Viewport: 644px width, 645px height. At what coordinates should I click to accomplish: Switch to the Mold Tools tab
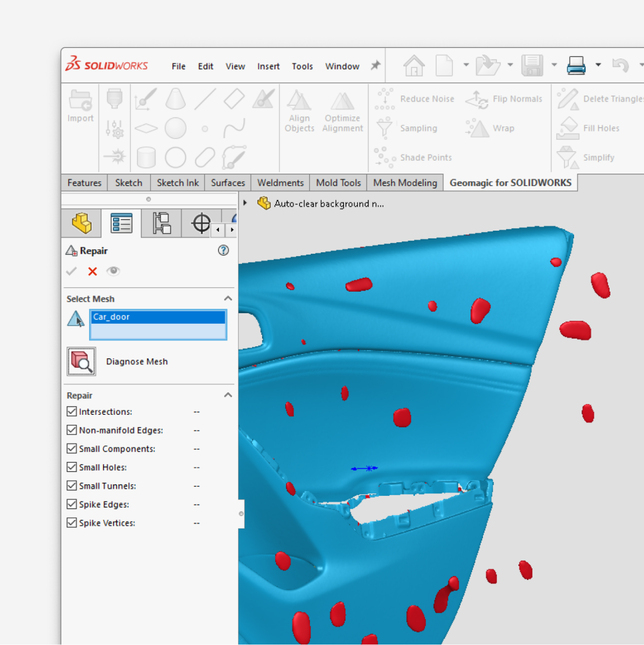[x=338, y=183]
